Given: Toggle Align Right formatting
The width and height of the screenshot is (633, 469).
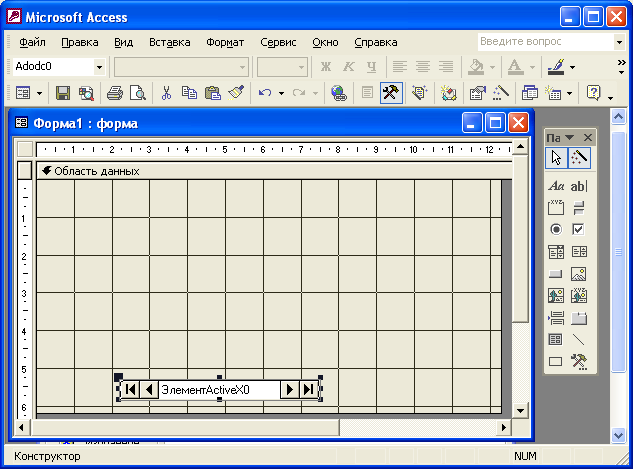Looking at the screenshot, I should tap(446, 67).
